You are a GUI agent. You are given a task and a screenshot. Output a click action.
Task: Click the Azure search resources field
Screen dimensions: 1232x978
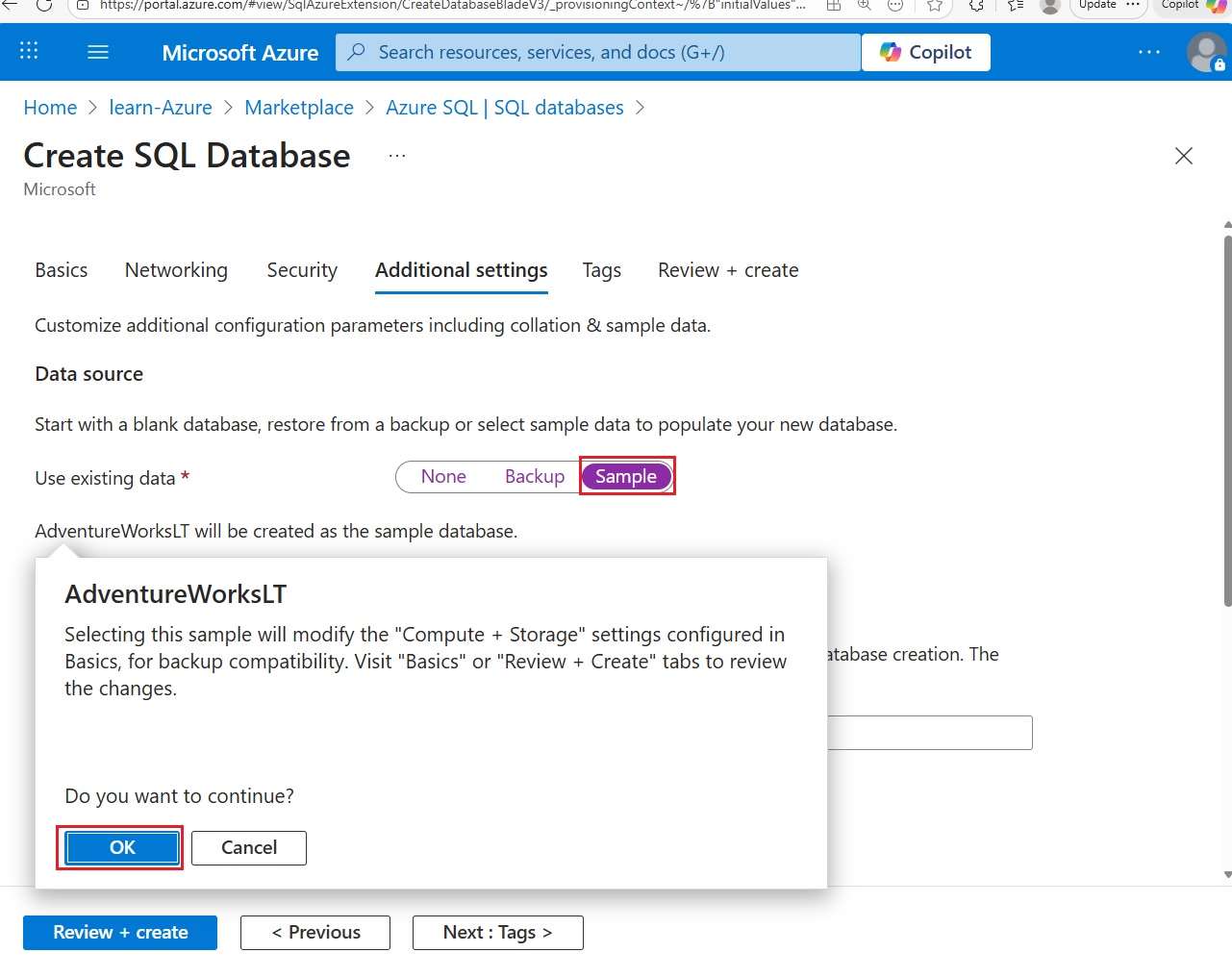click(x=596, y=52)
